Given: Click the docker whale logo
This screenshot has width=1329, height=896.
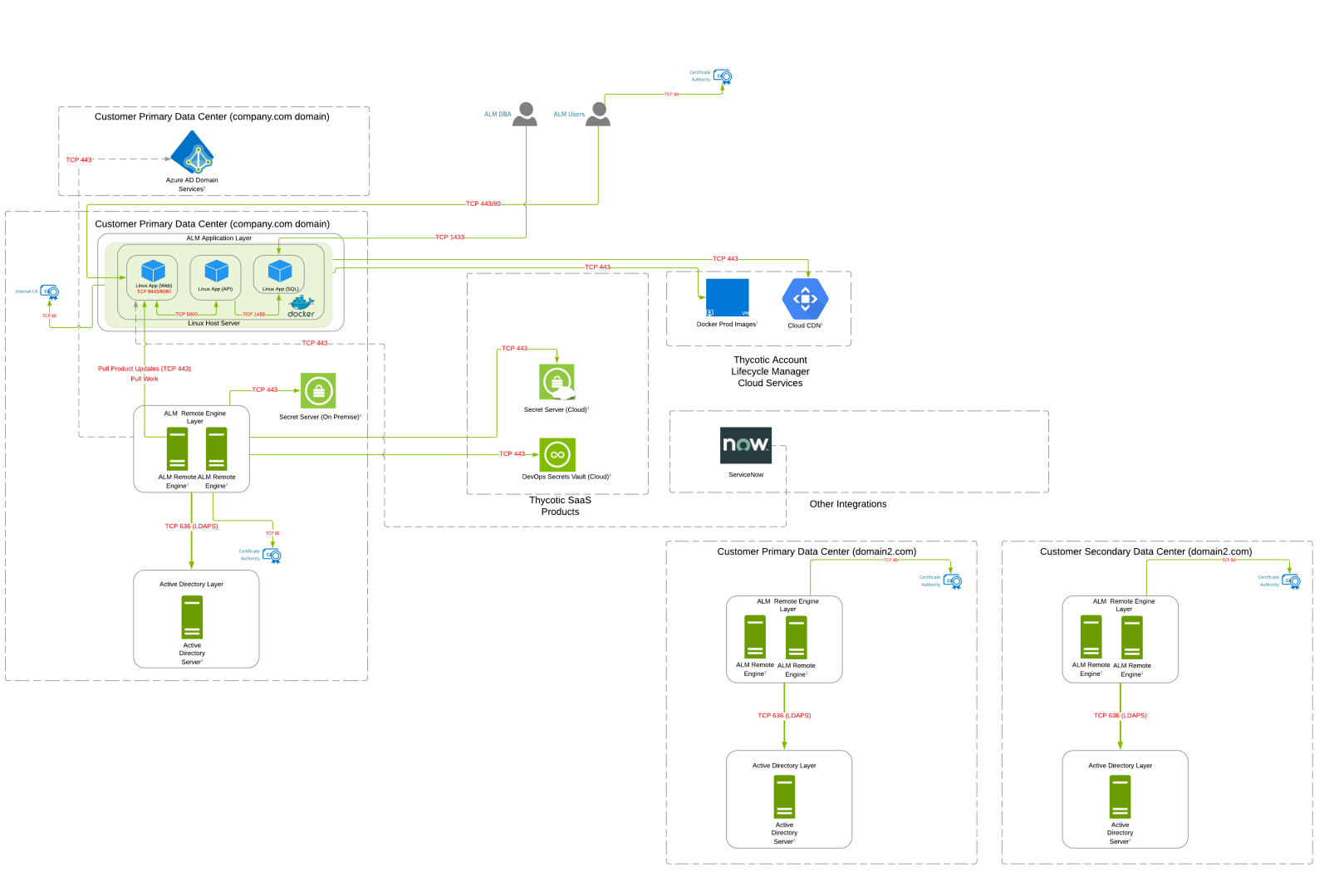Looking at the screenshot, I should [301, 306].
